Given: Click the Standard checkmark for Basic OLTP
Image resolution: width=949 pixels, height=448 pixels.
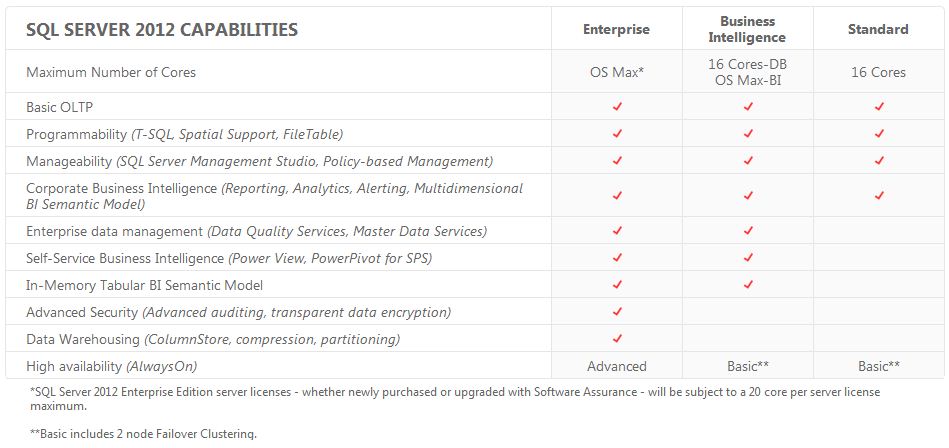Looking at the screenshot, I should coord(880,106).
